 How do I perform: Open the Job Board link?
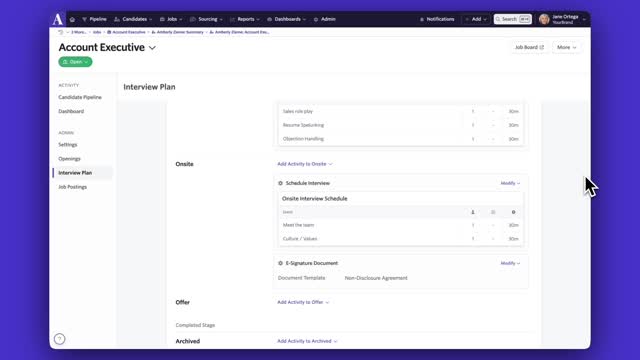(529, 47)
